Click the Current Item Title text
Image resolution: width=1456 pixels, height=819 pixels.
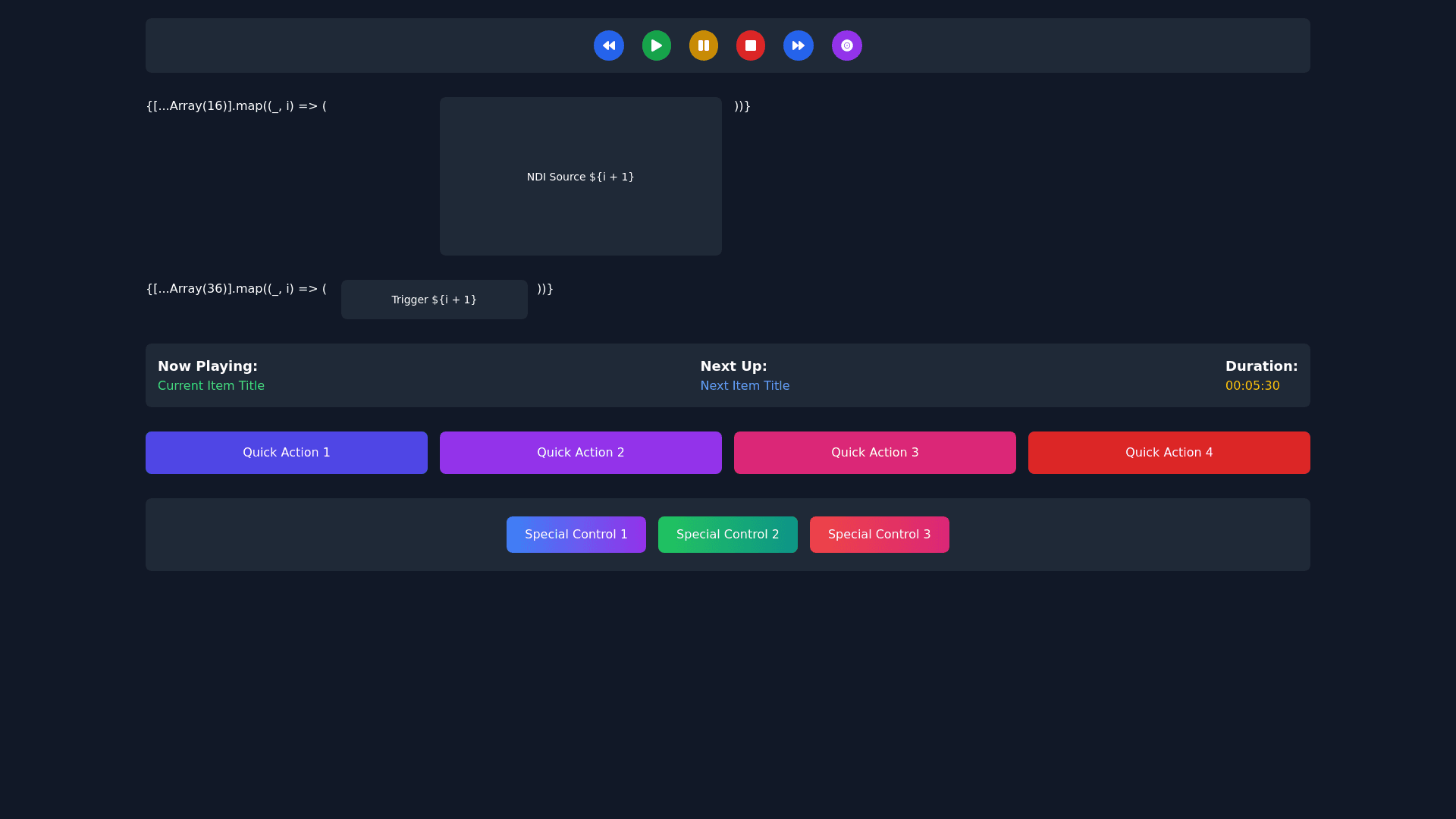[211, 385]
